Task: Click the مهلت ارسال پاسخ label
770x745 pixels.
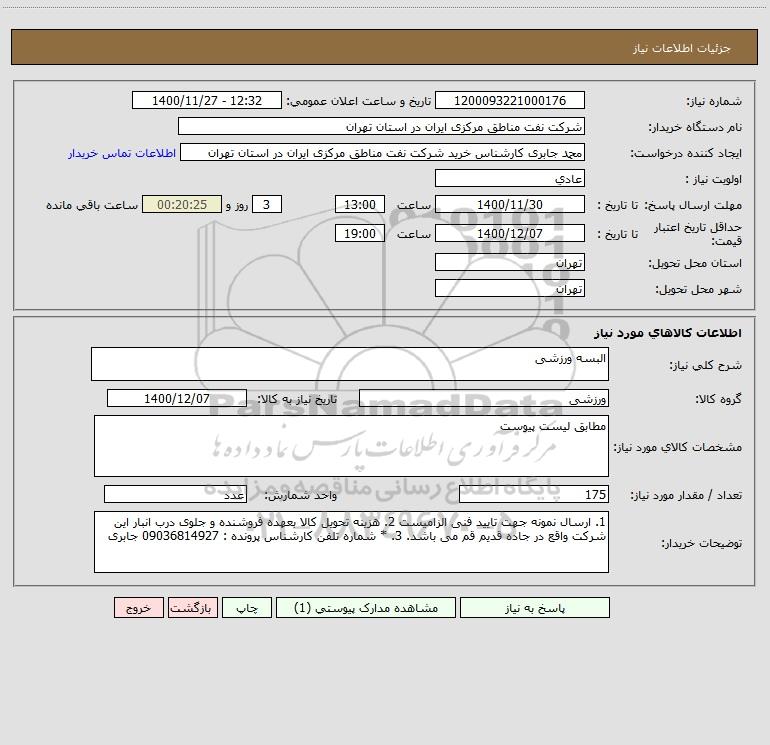Action: coord(693,205)
